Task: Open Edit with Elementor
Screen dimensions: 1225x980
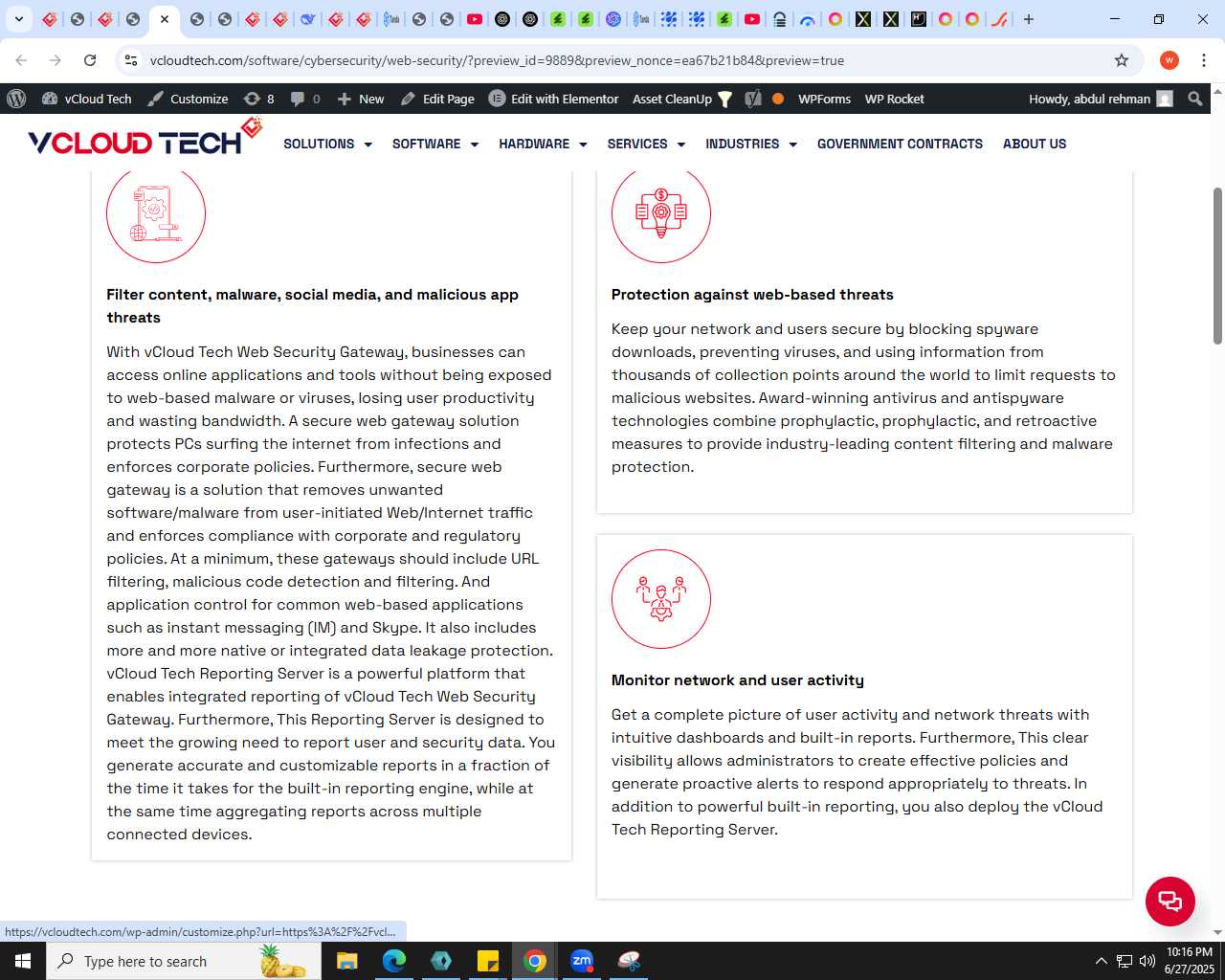Action: coord(554,99)
